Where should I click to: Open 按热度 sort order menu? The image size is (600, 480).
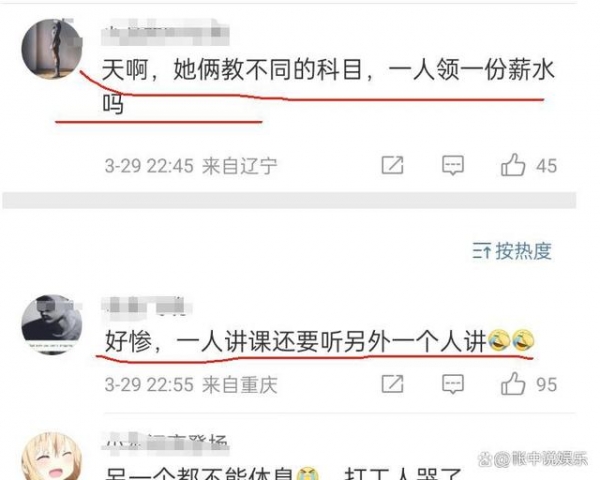point(512,251)
